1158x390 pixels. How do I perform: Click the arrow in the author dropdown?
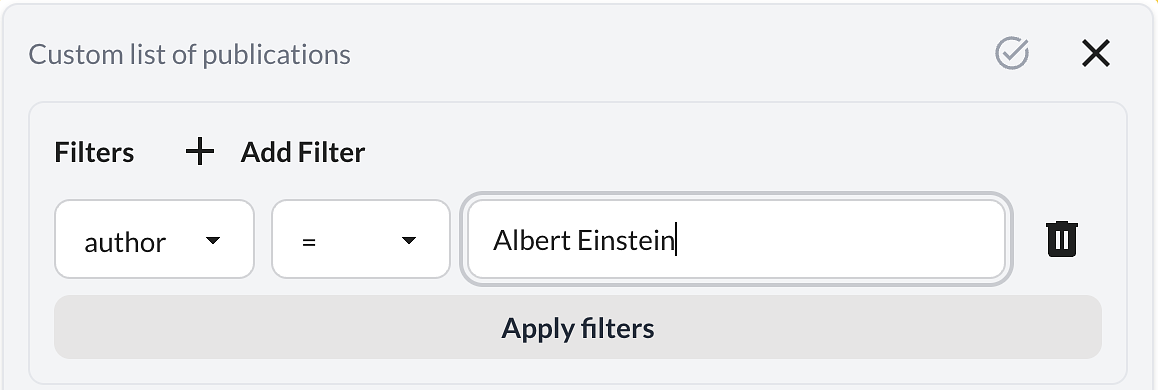pyautogui.click(x=213, y=240)
